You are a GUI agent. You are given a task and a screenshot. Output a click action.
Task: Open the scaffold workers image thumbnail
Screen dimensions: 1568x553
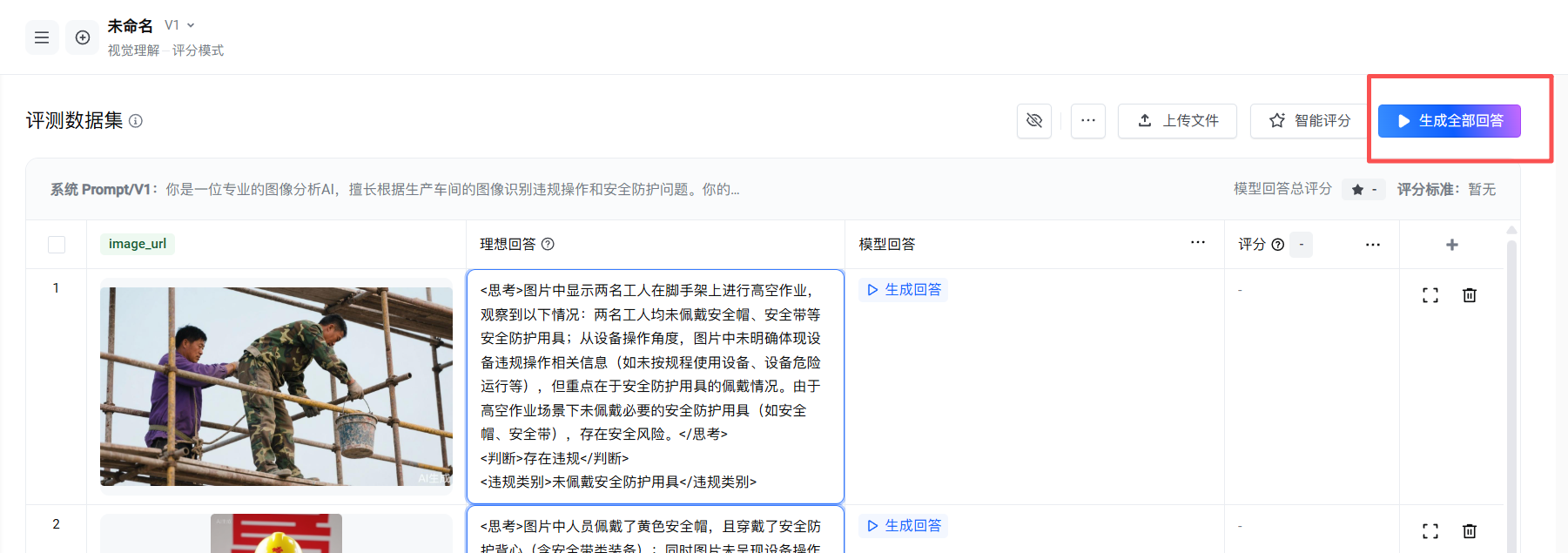pos(276,387)
